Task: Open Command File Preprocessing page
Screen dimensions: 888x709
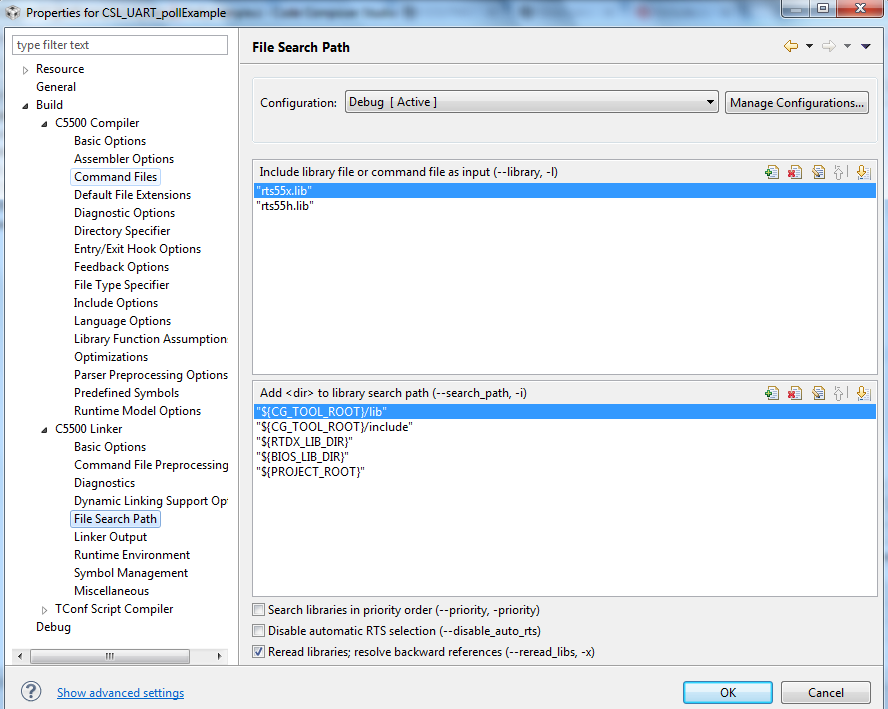Action: coord(151,465)
